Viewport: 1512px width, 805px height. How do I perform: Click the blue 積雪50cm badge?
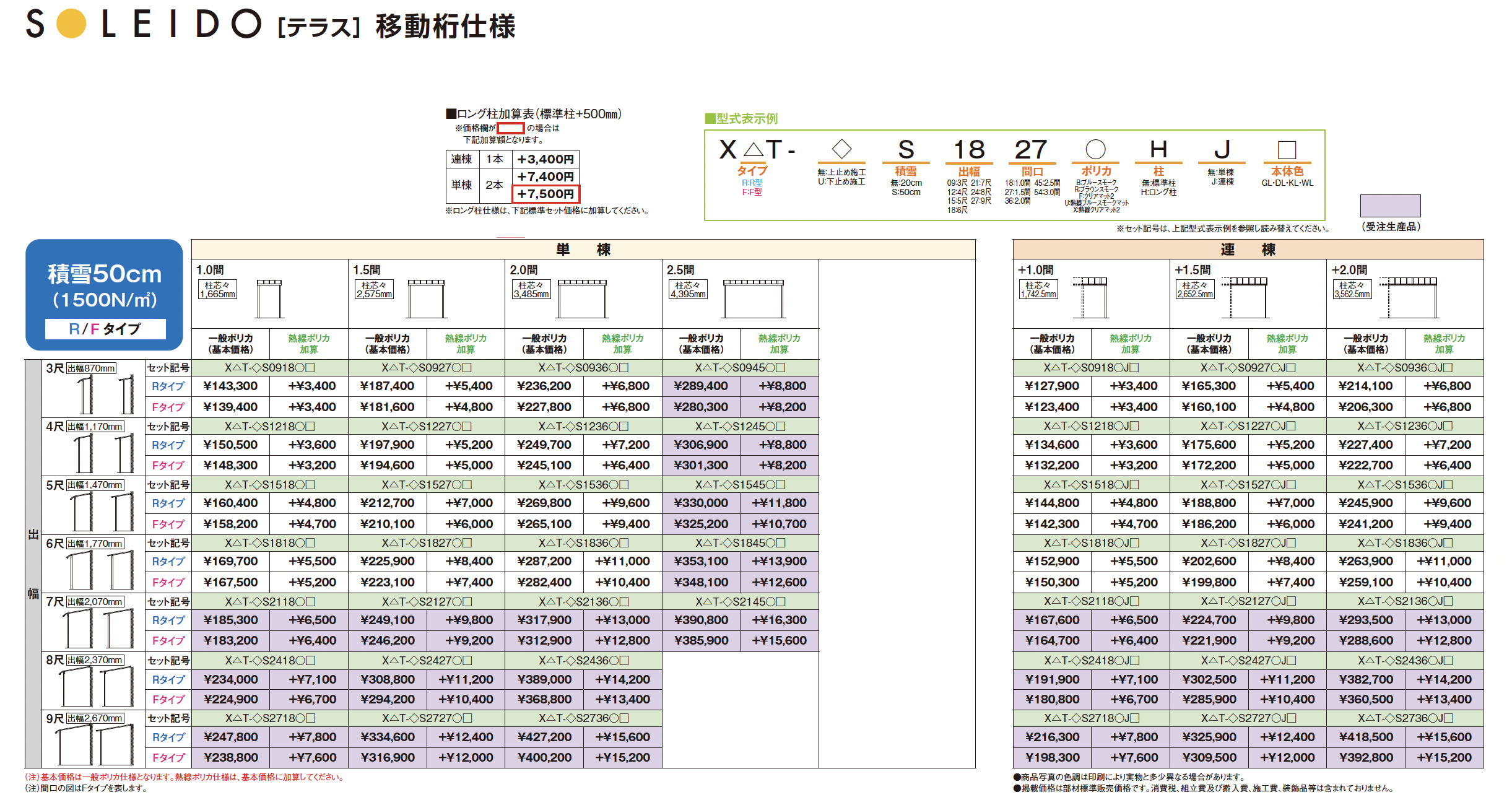[x=104, y=295]
